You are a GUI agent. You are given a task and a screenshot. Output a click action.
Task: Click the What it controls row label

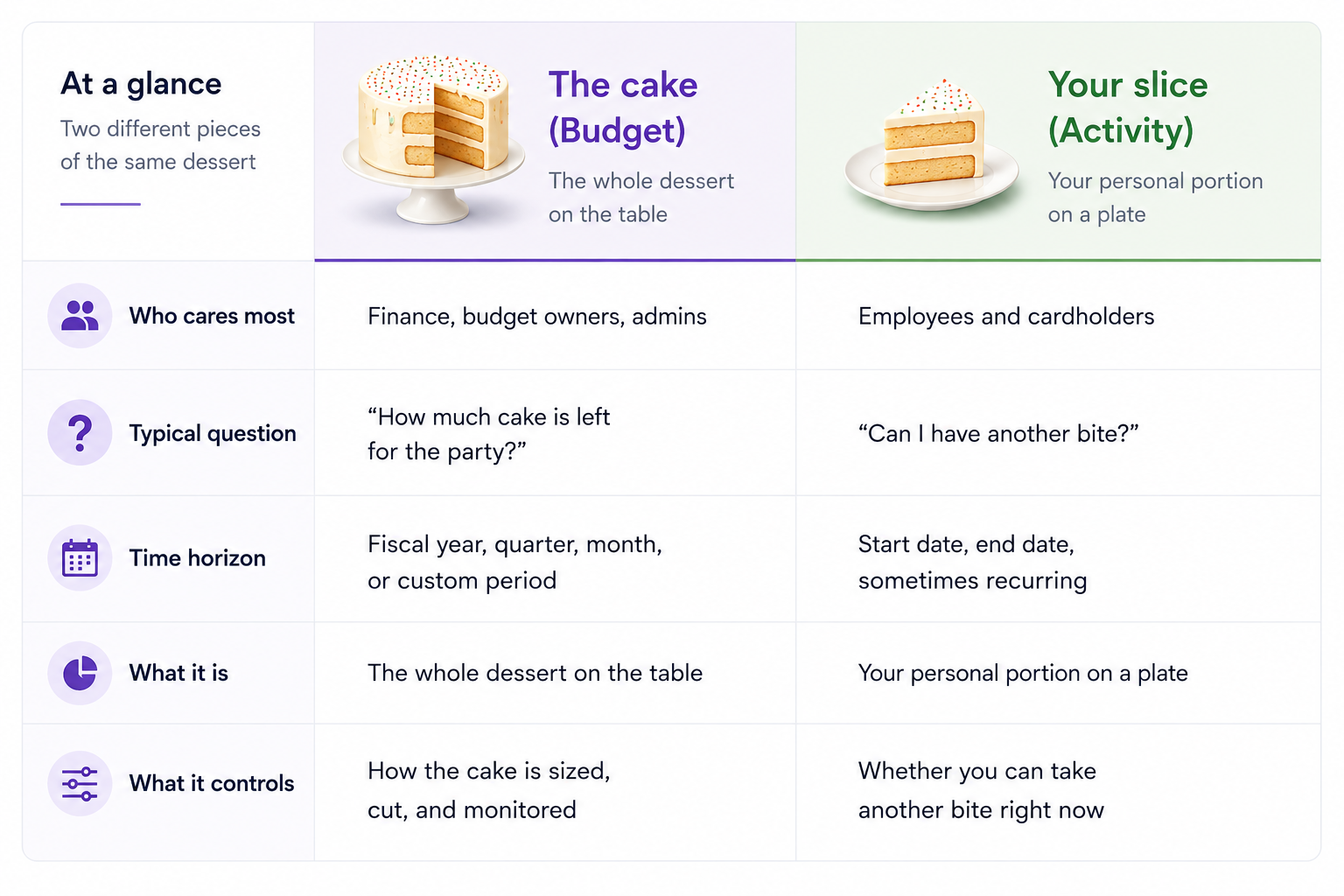point(212,783)
